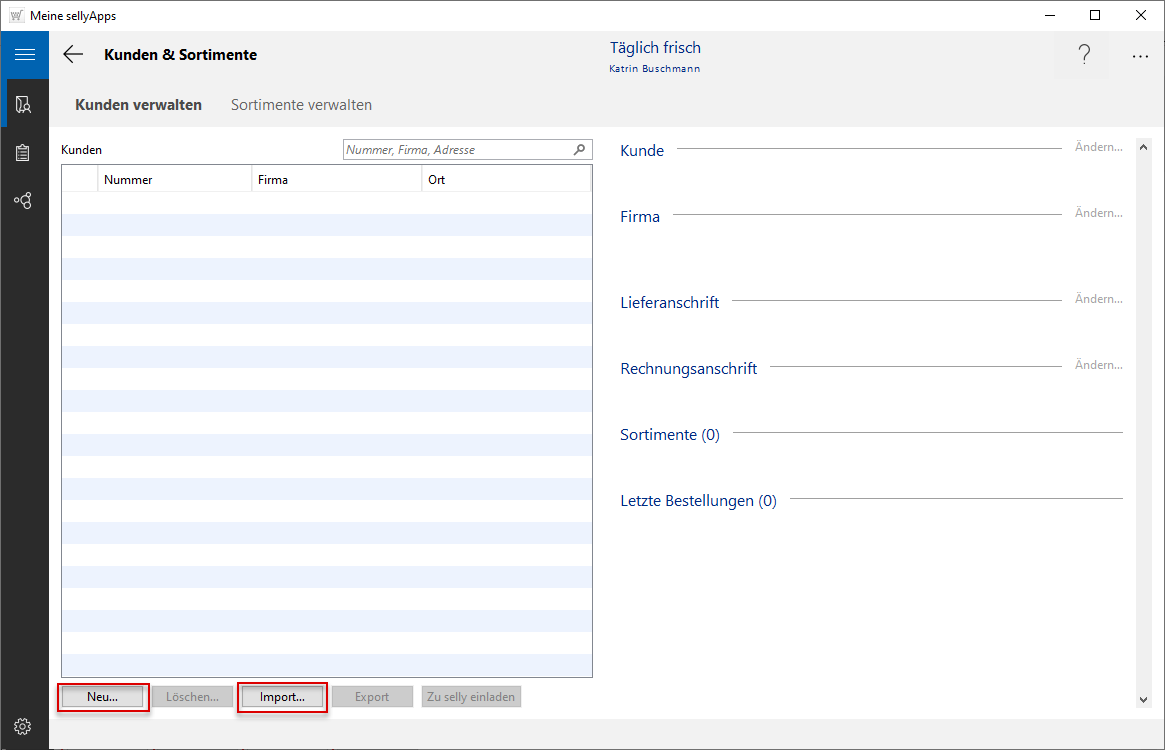Sort by the Nummer column header

(x=174, y=180)
